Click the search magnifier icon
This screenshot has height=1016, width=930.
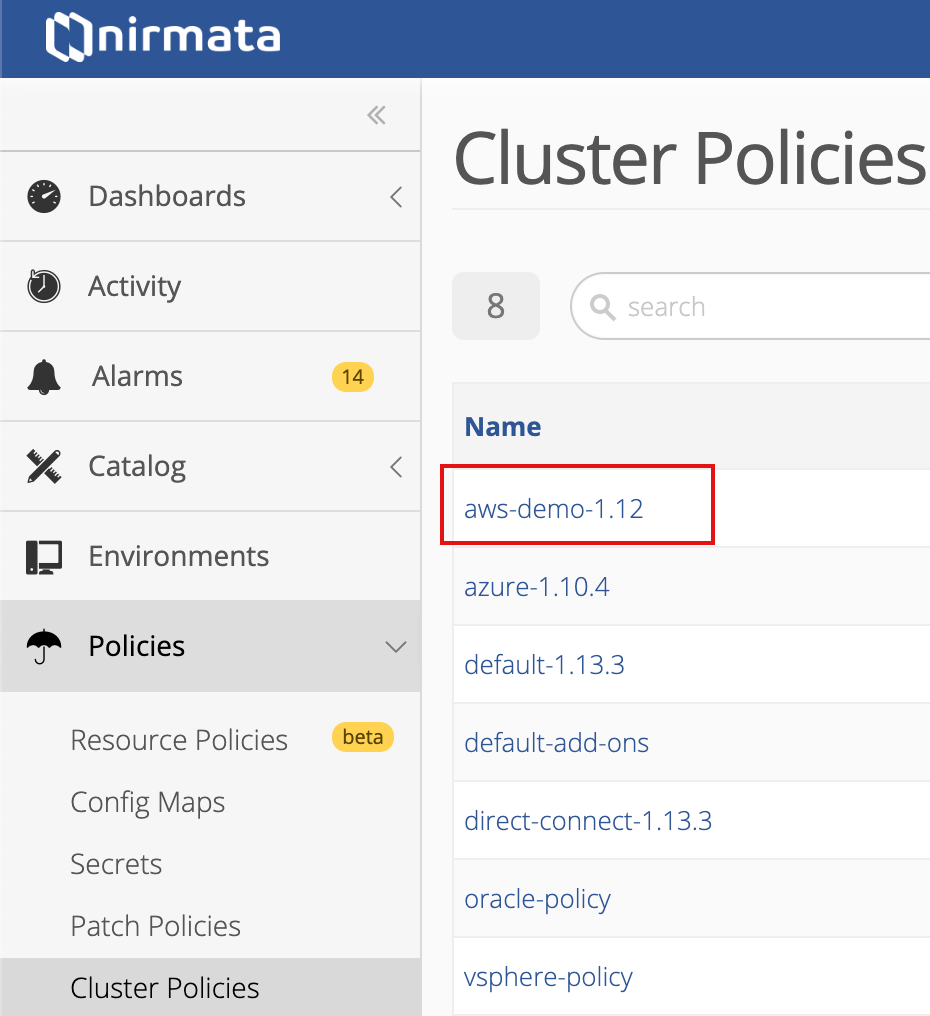603,307
